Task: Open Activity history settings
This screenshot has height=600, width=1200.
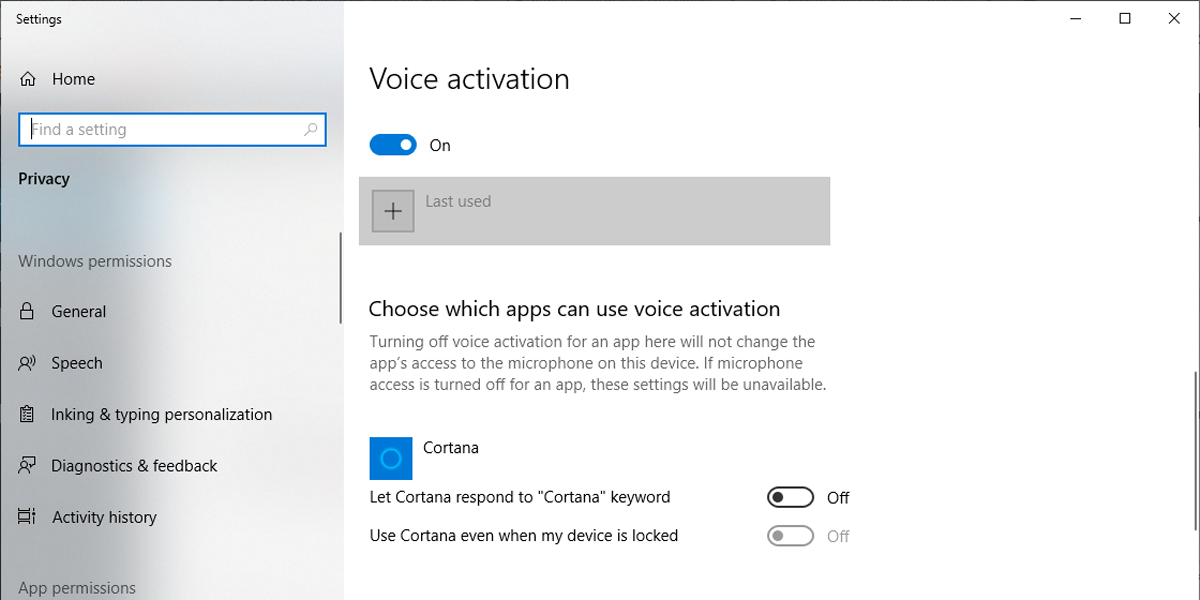Action: (x=104, y=517)
